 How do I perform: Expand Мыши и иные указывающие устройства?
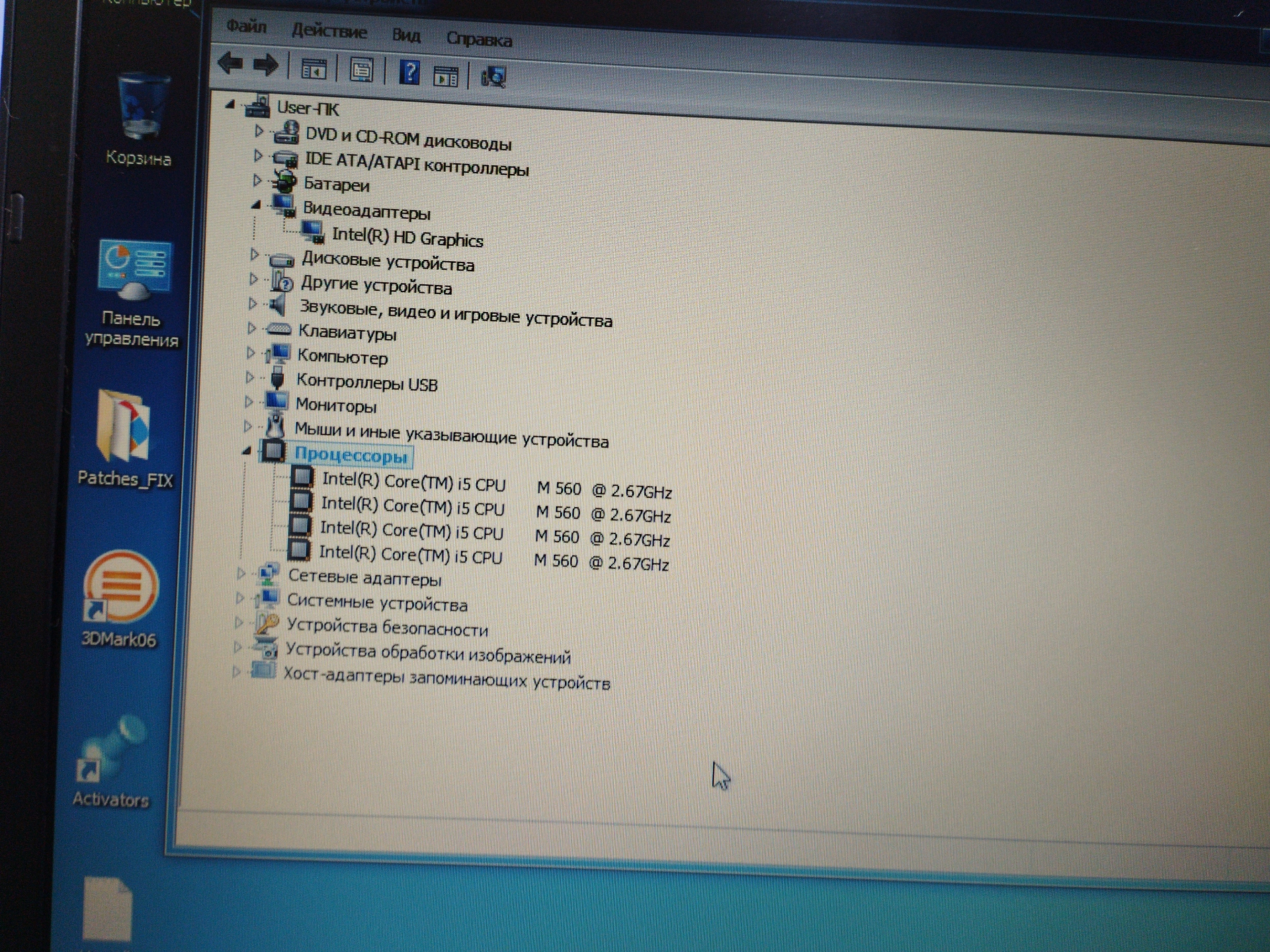tap(247, 426)
